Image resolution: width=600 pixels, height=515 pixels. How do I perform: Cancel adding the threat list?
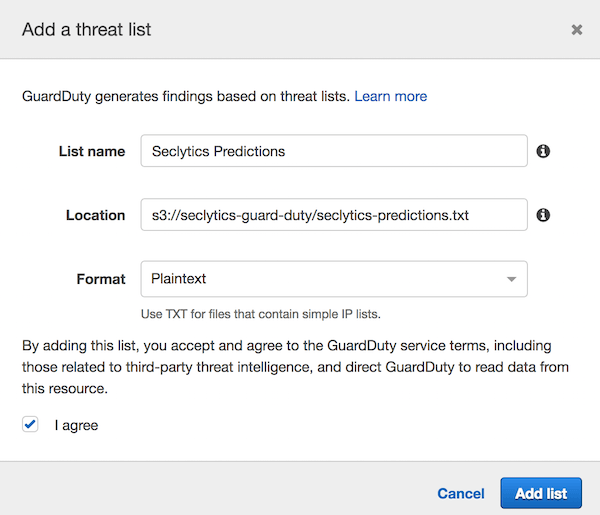461,494
